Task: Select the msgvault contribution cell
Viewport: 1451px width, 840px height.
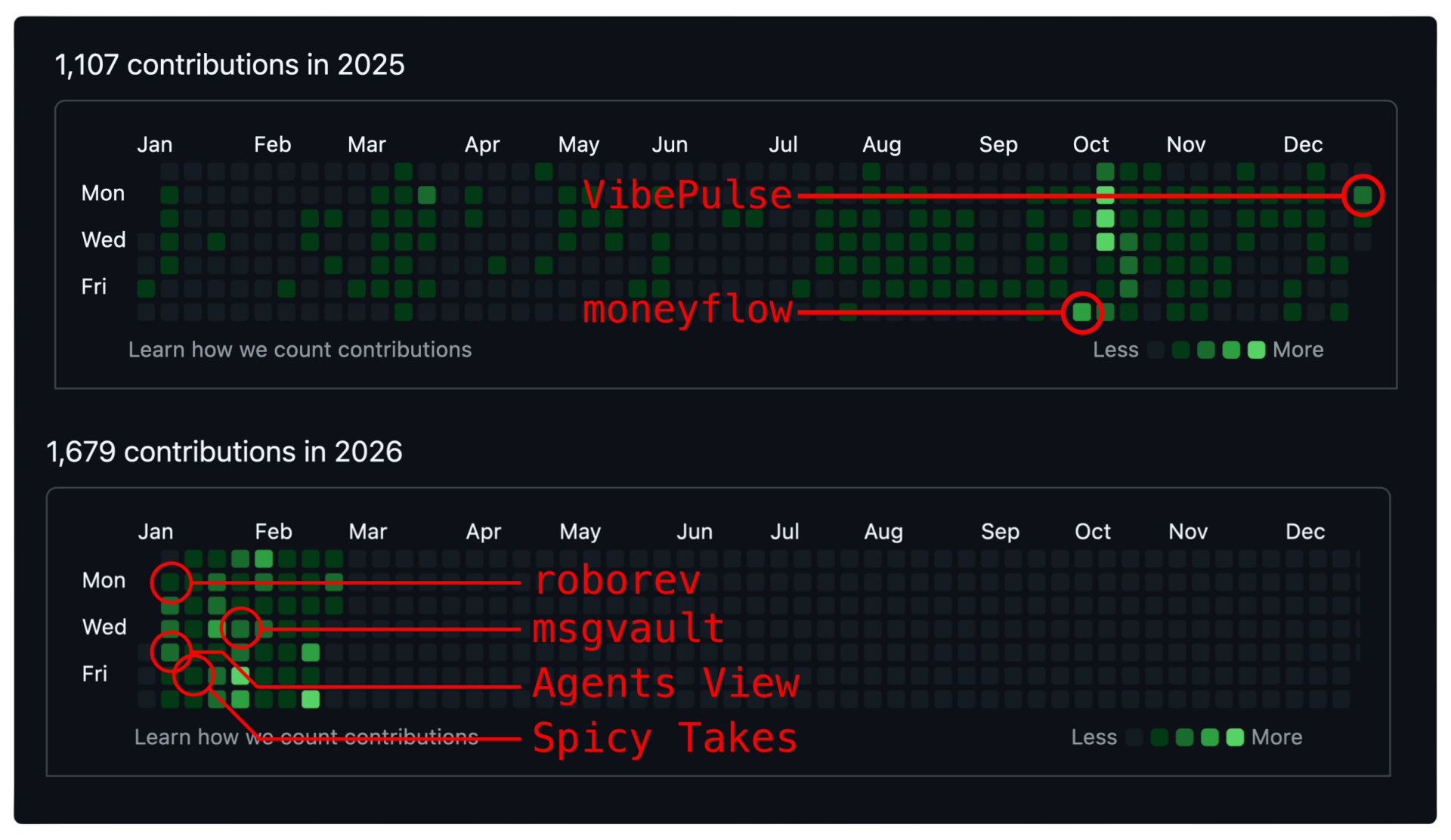Action: pos(240,628)
